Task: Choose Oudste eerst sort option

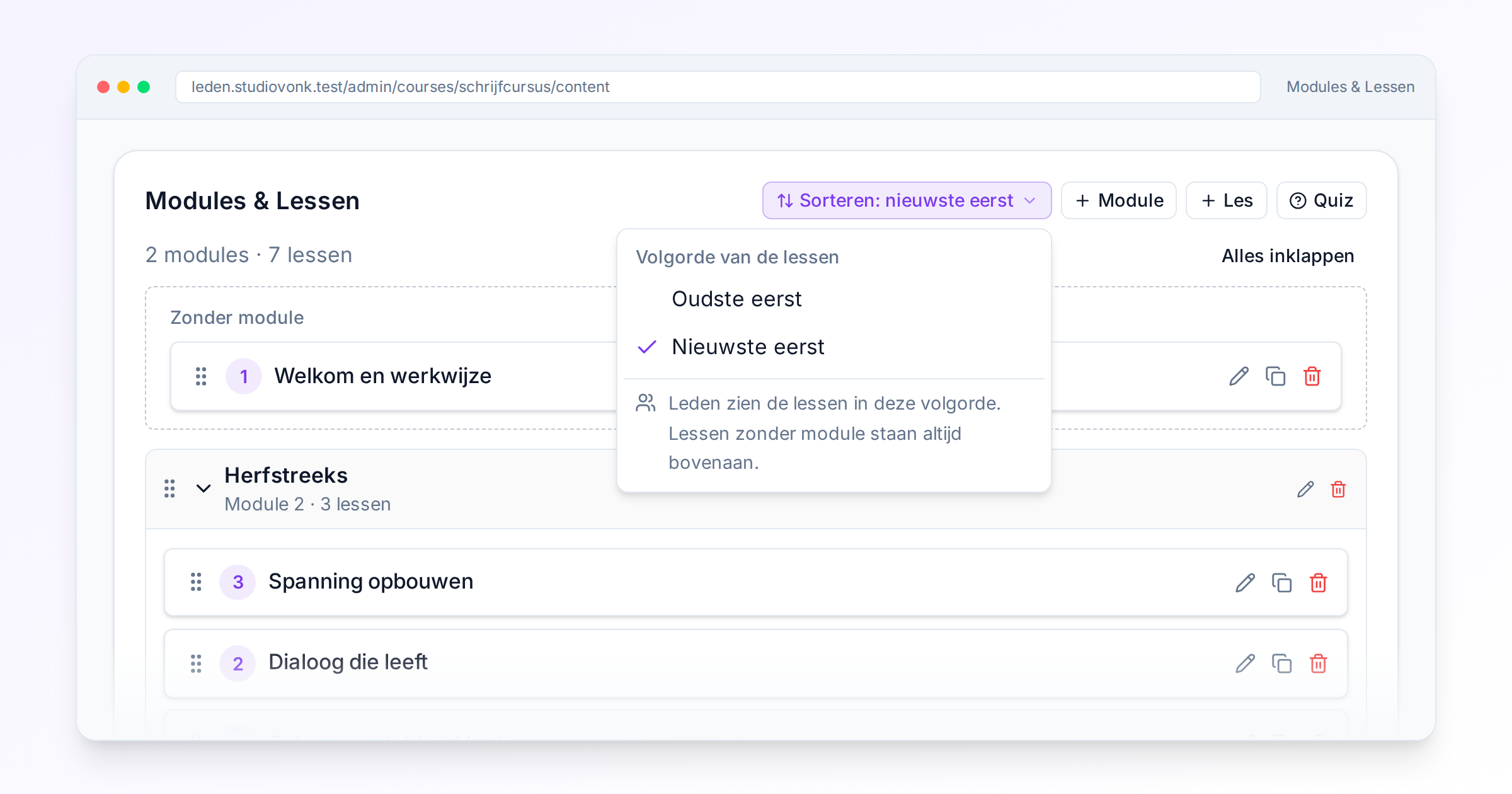Action: (x=833, y=299)
